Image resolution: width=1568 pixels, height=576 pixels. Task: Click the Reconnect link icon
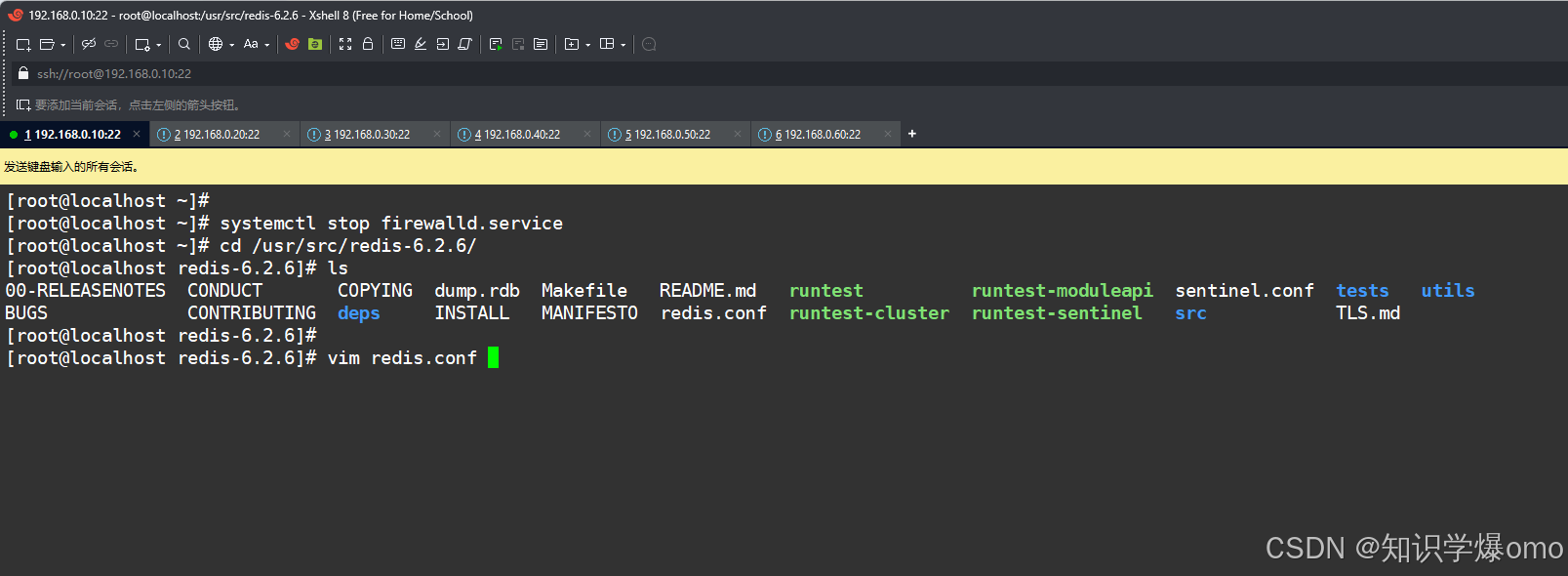(x=111, y=44)
